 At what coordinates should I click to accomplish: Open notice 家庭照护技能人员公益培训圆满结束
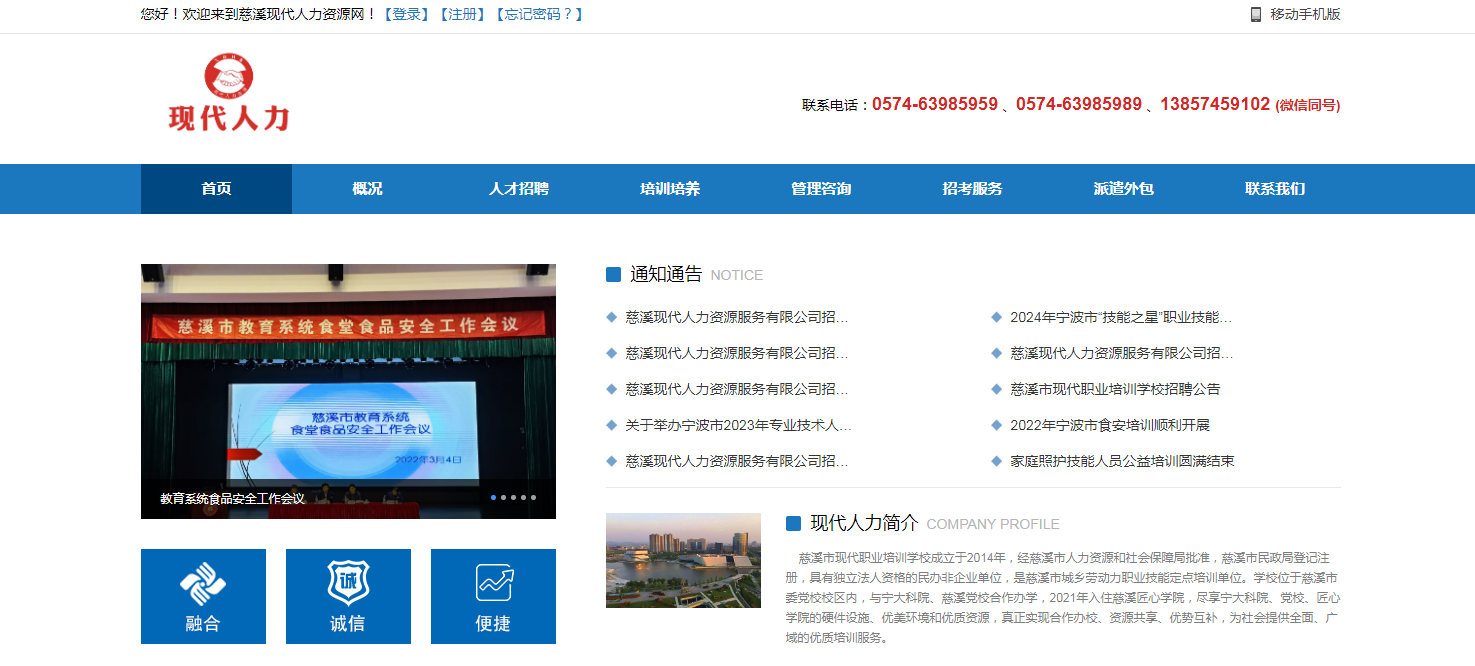[1122, 461]
